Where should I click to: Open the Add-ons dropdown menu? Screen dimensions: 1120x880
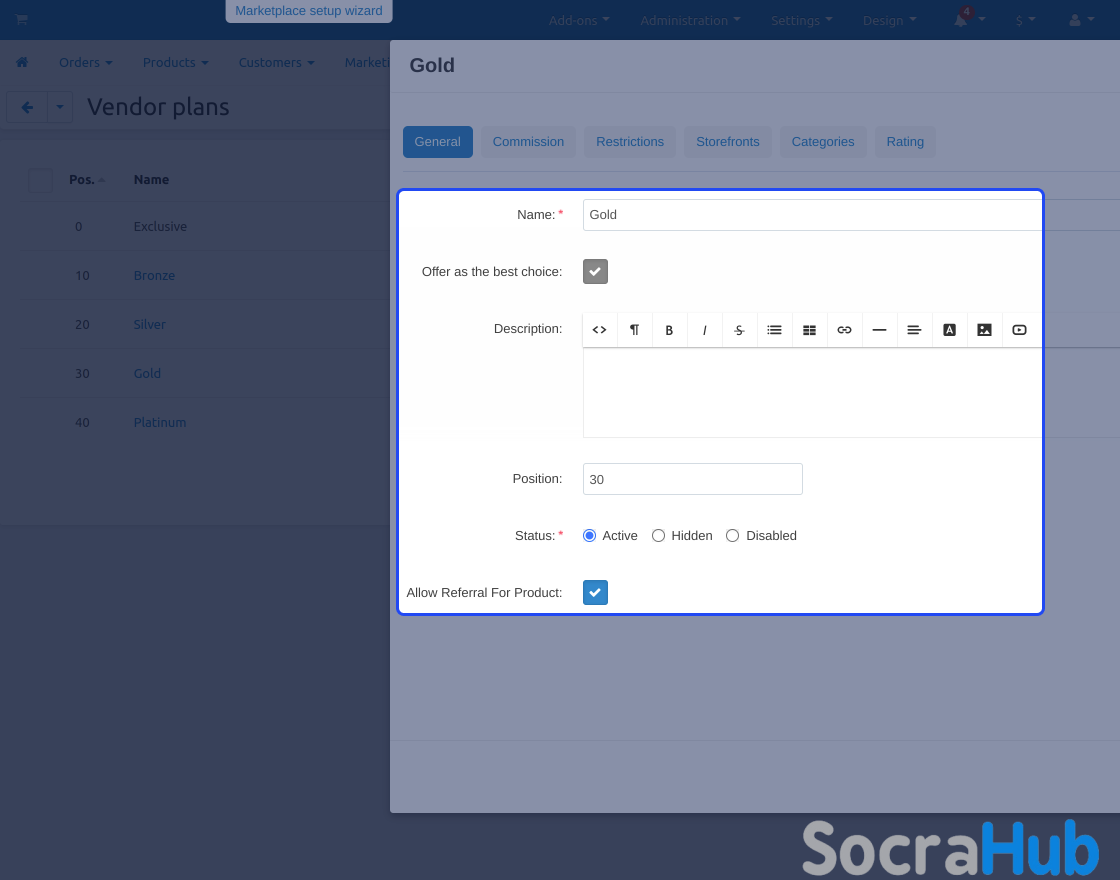click(x=579, y=21)
